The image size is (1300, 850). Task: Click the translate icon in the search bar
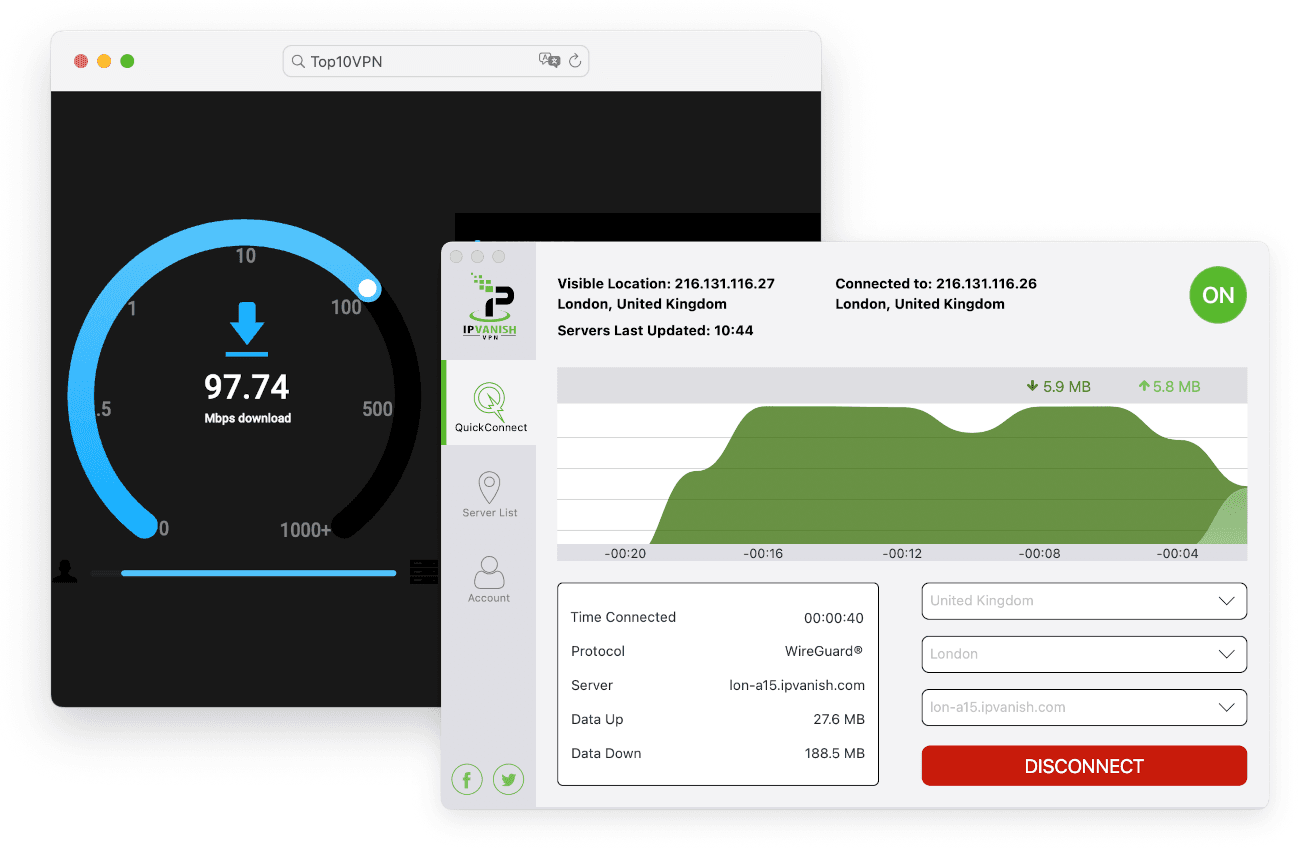549,61
